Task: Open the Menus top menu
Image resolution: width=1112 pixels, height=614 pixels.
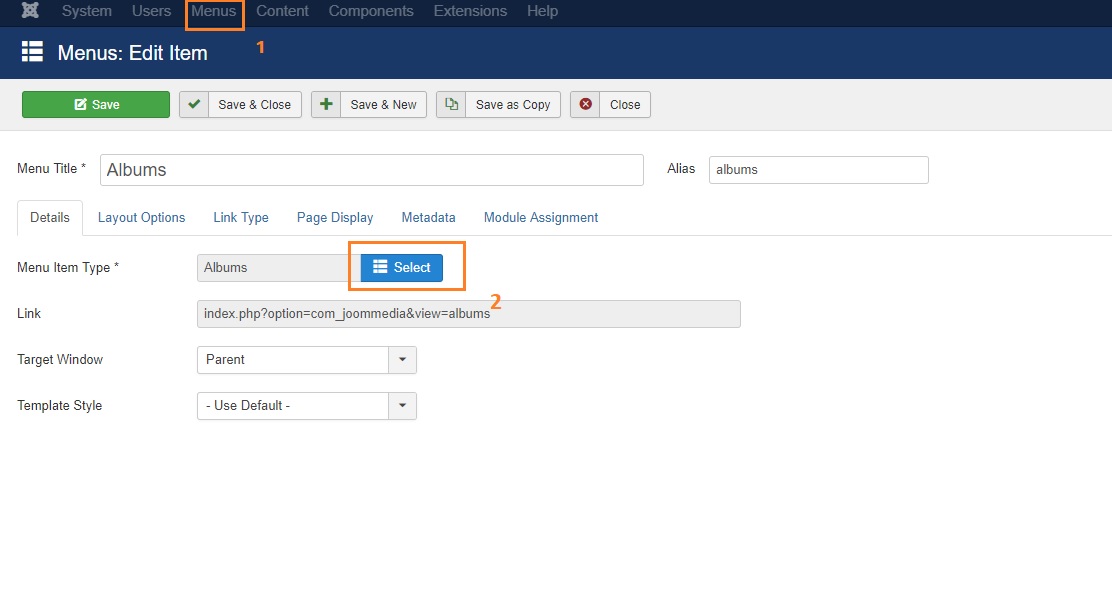Action: (x=214, y=11)
